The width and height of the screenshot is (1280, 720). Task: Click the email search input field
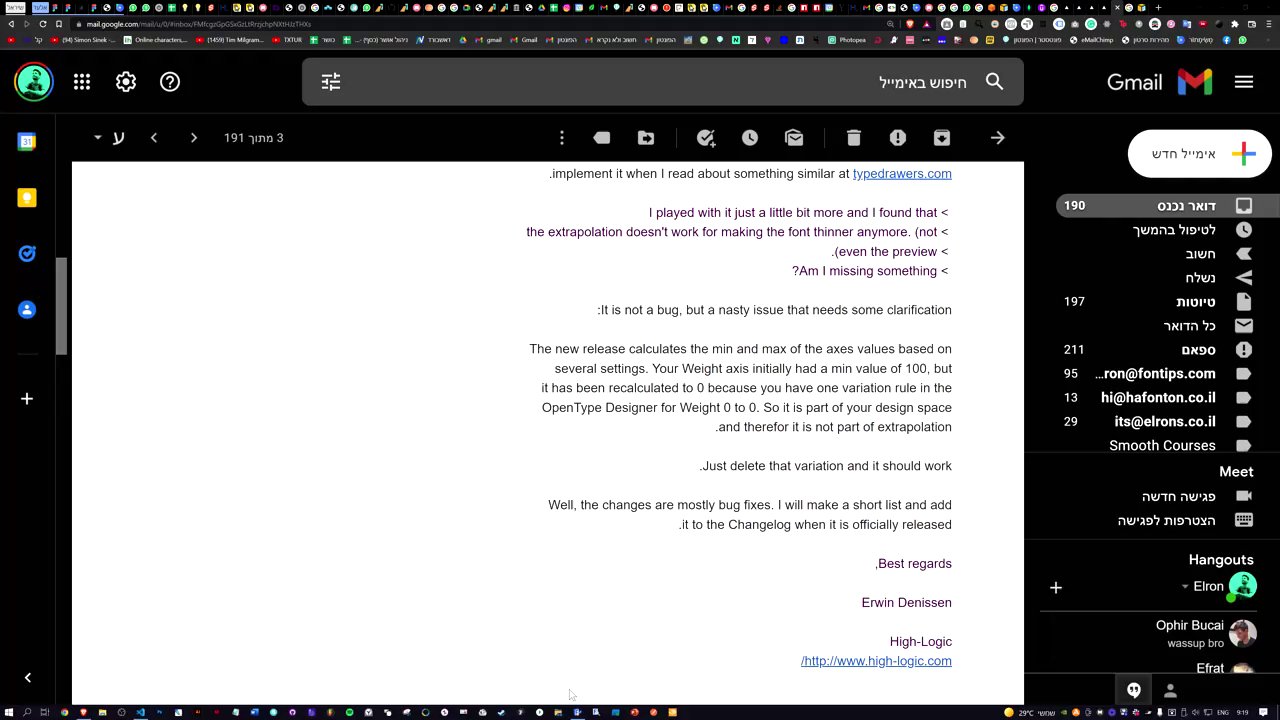[663, 82]
